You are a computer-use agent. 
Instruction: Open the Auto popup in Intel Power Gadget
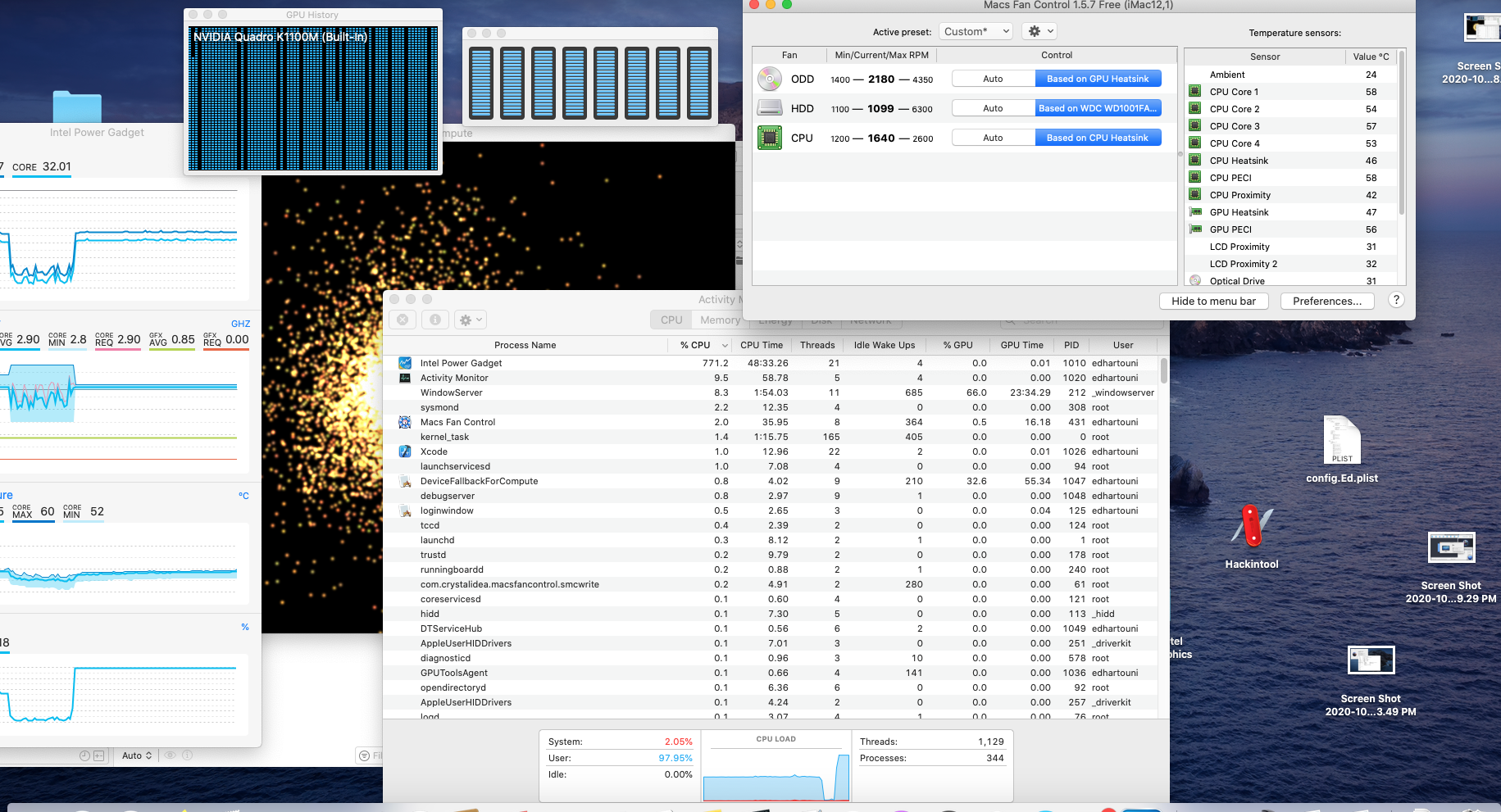(x=136, y=755)
